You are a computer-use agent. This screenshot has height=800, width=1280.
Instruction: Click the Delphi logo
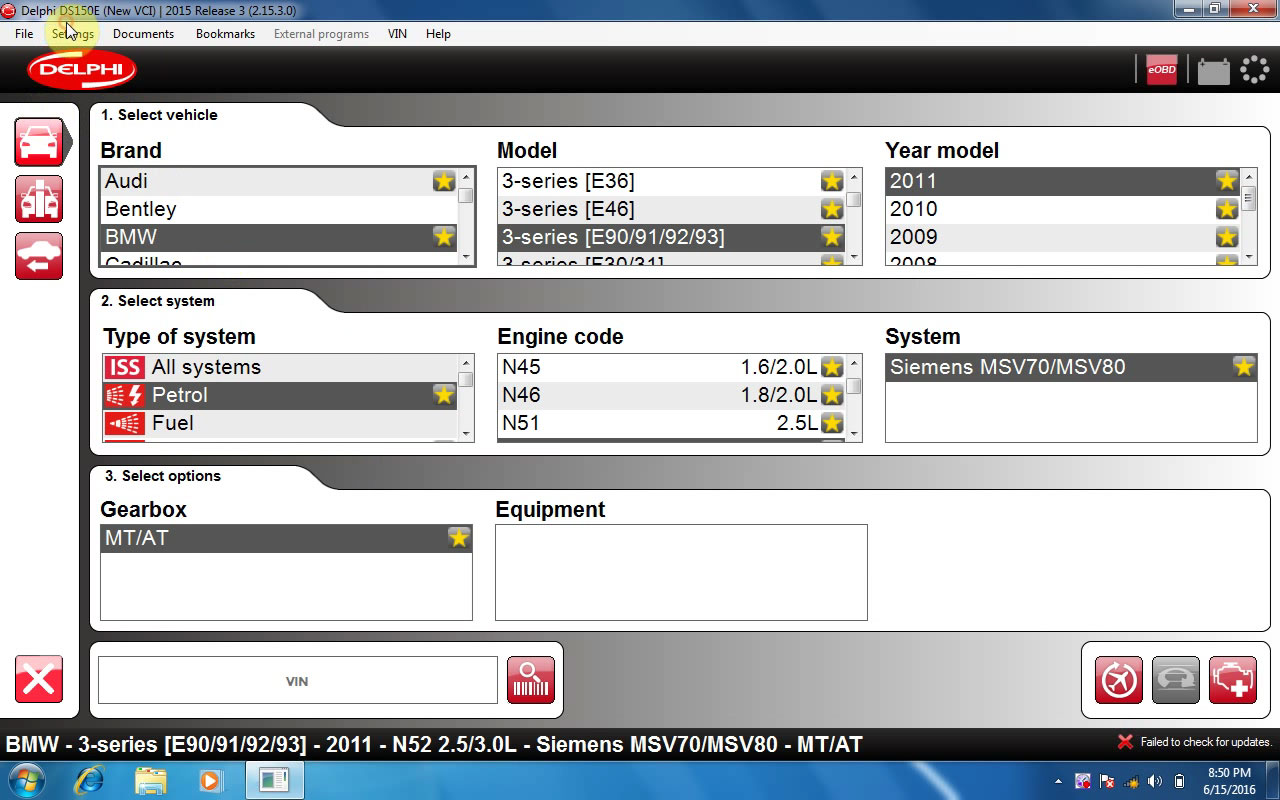click(82, 70)
